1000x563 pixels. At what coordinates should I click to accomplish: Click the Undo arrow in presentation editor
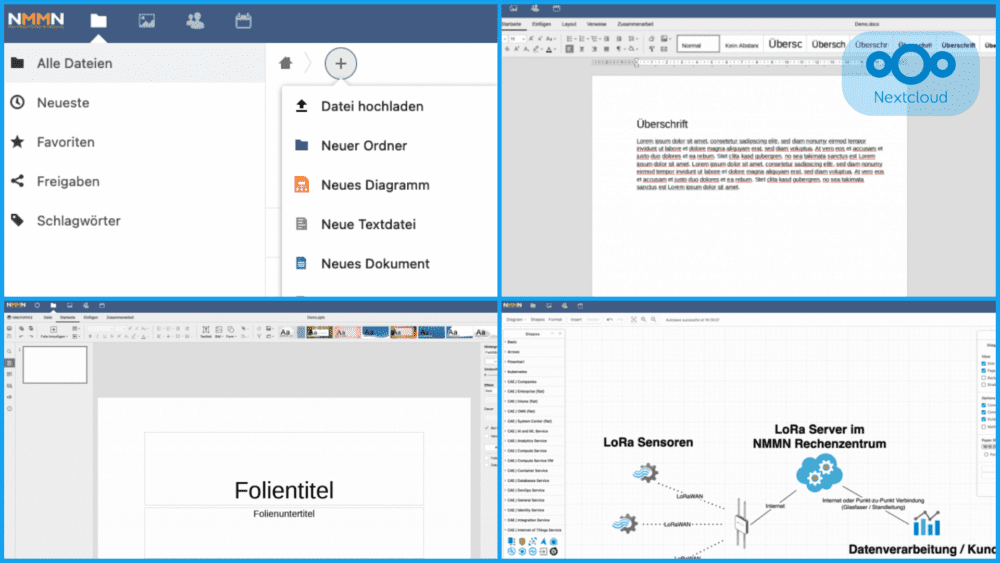[22, 337]
